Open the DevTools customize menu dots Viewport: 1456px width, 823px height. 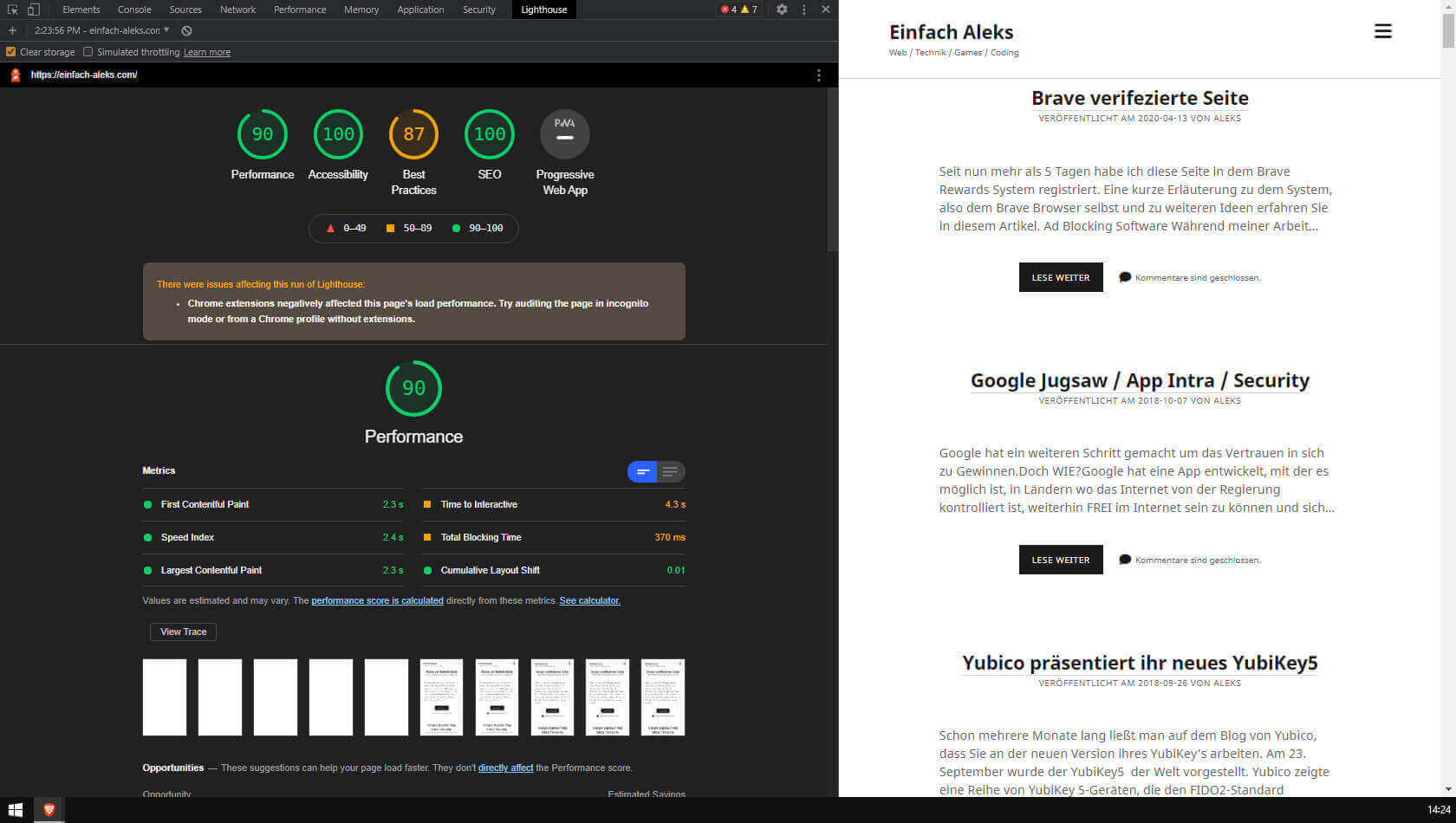click(x=804, y=10)
